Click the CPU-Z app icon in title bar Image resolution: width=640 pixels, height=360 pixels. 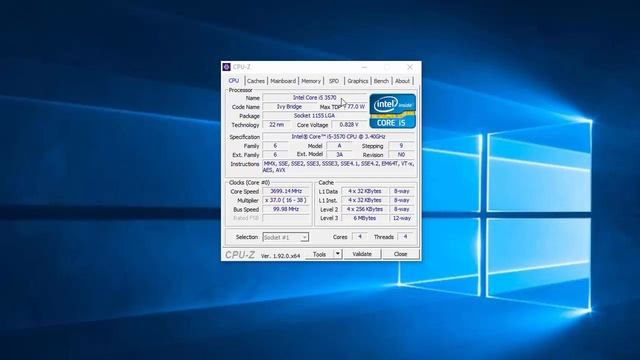(x=227, y=67)
